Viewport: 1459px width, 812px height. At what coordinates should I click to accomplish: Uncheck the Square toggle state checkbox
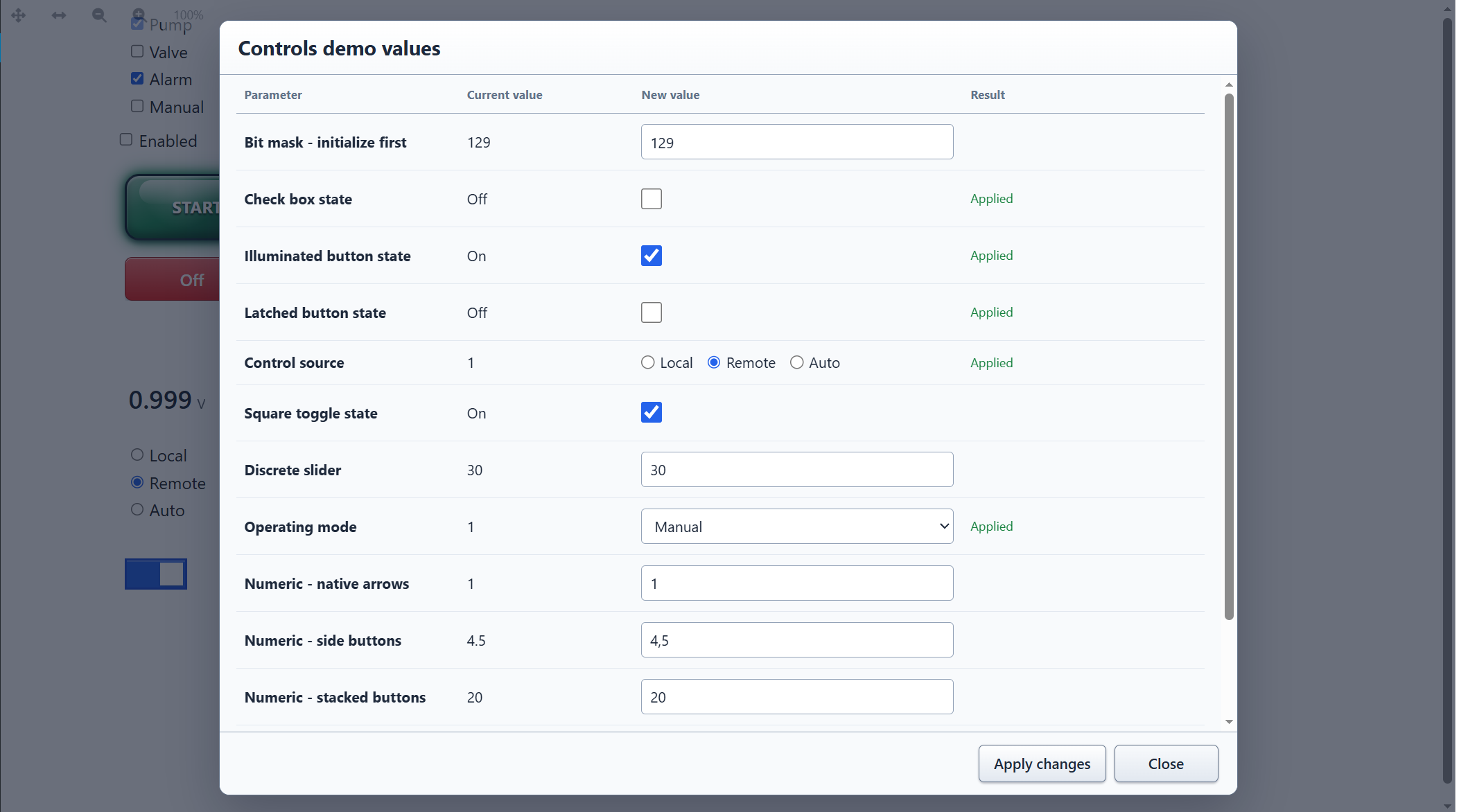[x=652, y=412]
